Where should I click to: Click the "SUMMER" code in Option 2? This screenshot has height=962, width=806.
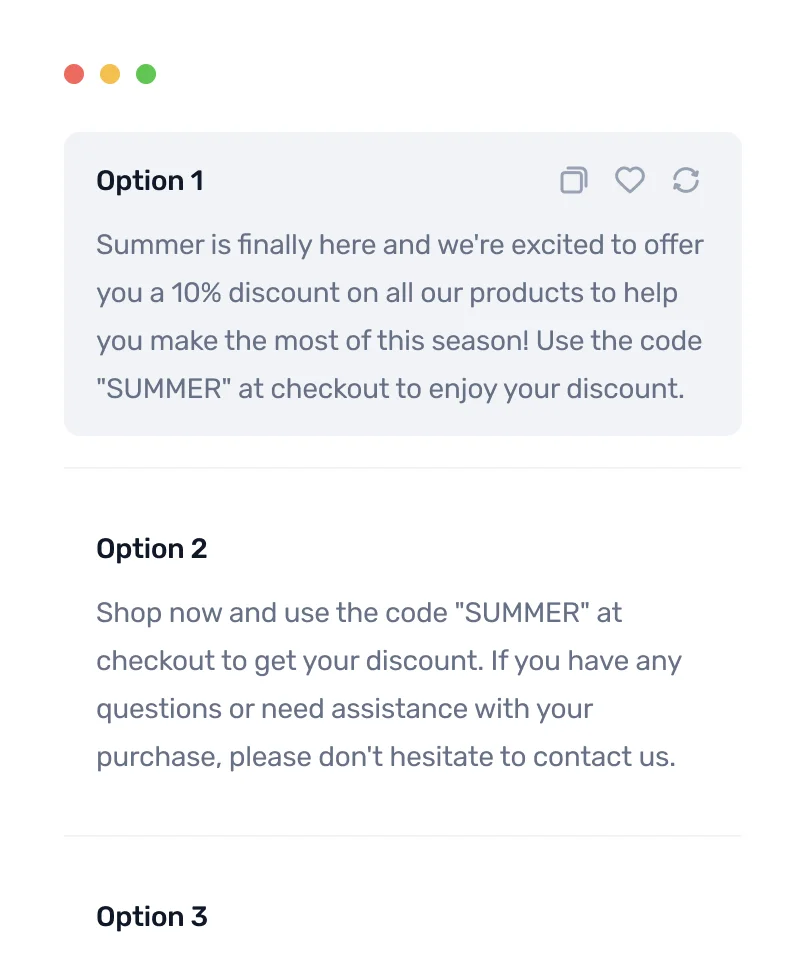tap(522, 613)
